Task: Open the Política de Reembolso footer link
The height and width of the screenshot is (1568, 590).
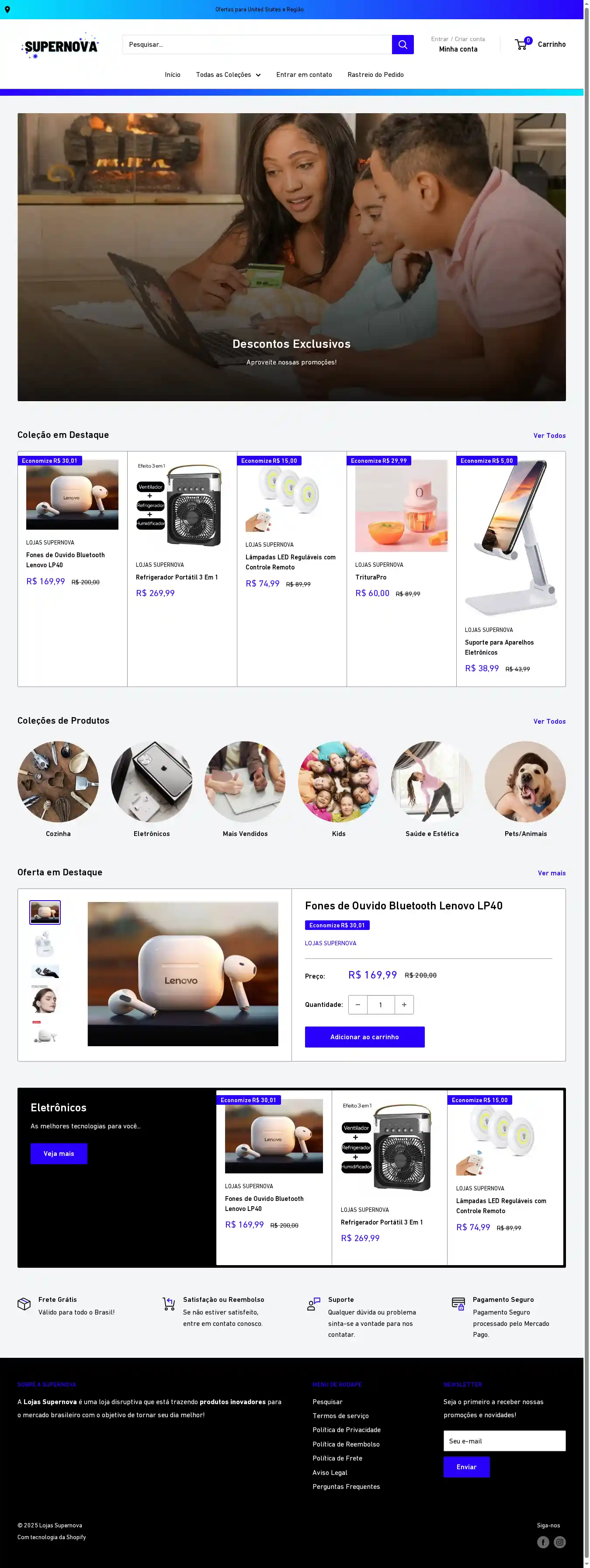Action: (346, 1444)
